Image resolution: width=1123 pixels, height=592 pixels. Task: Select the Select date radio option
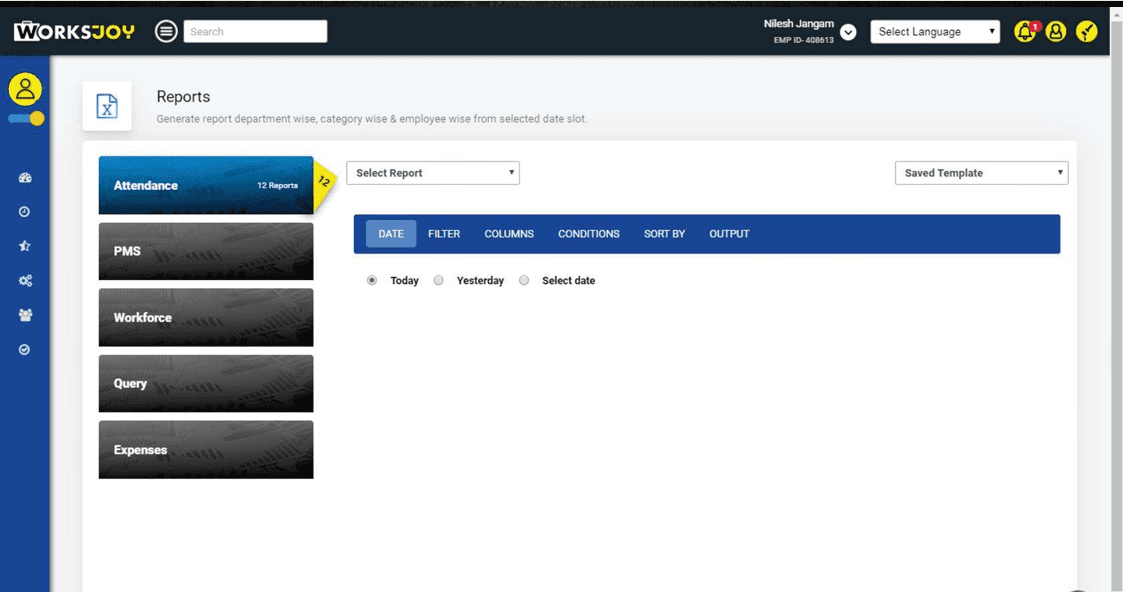pyautogui.click(x=524, y=280)
